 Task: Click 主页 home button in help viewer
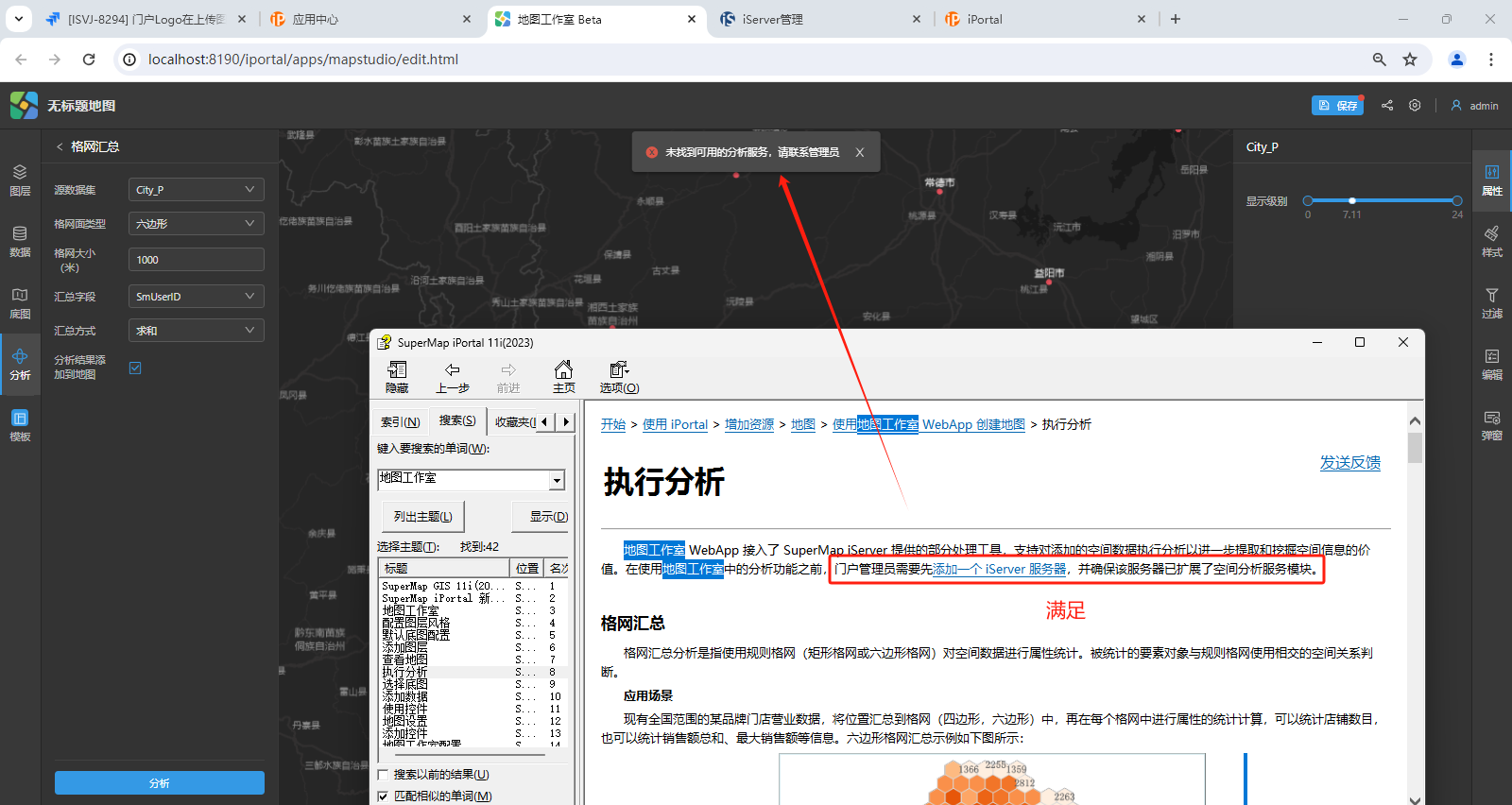(x=564, y=376)
